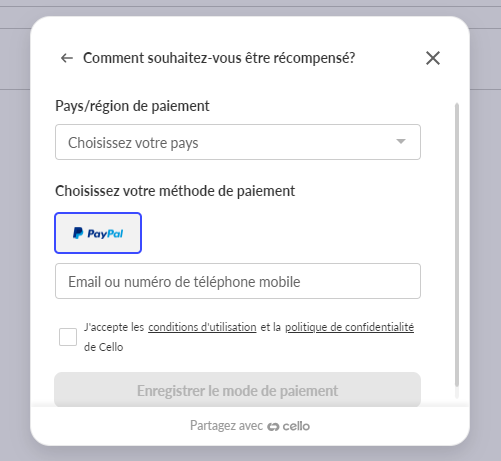Click the 'cello' wordmark in footer

(x=296, y=426)
